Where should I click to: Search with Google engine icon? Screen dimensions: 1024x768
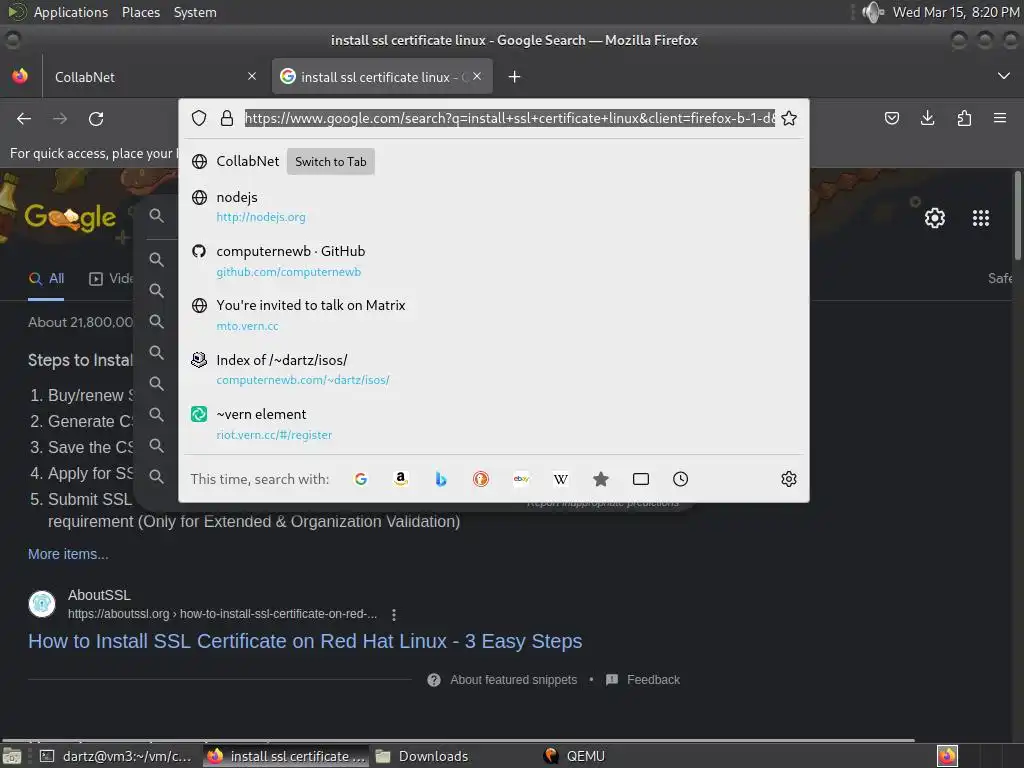[x=360, y=479]
